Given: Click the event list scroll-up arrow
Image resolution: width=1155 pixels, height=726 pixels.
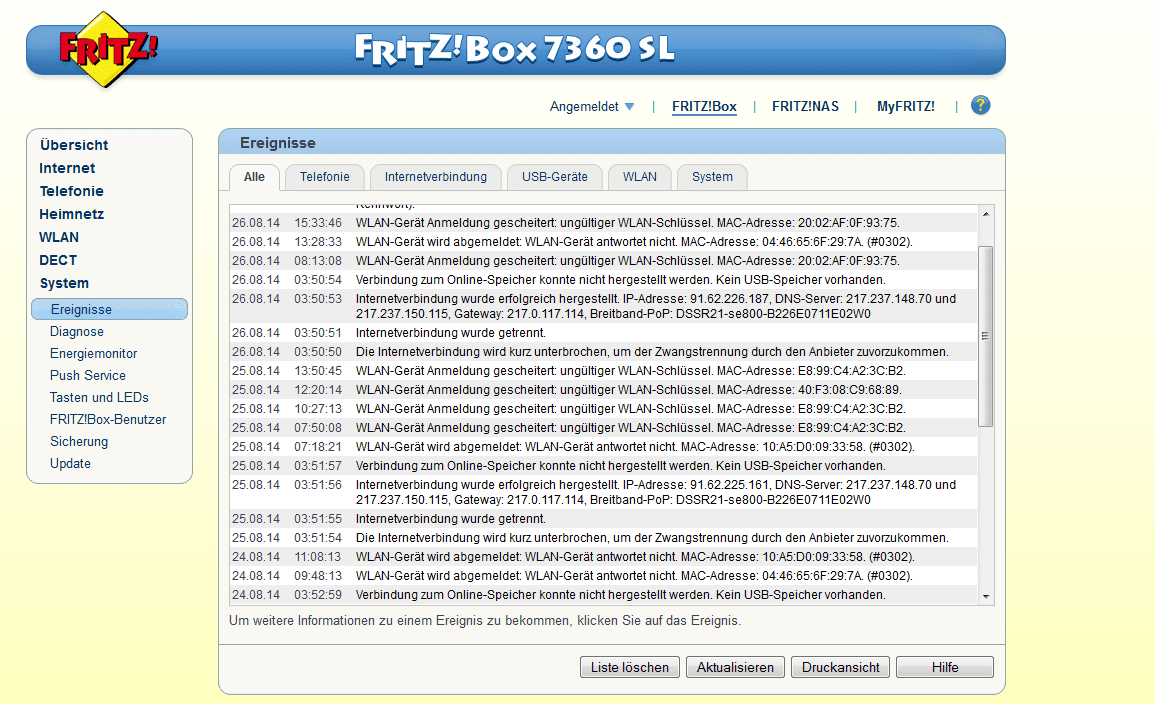Looking at the screenshot, I should (x=986, y=214).
